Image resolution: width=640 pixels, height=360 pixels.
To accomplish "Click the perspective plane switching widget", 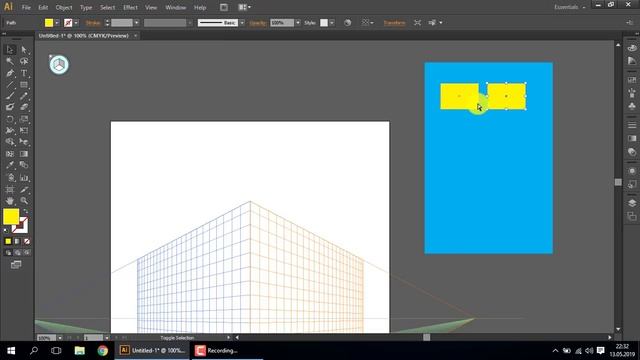I will coord(59,64).
